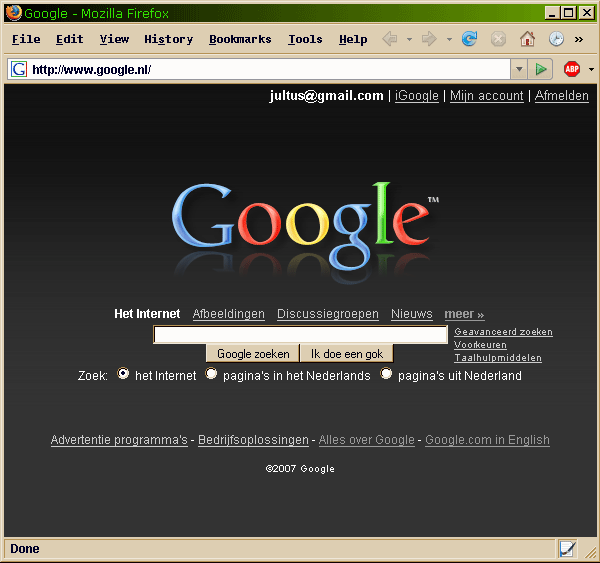Open the Help menu
Viewport: 600px width, 563px height.
point(353,39)
